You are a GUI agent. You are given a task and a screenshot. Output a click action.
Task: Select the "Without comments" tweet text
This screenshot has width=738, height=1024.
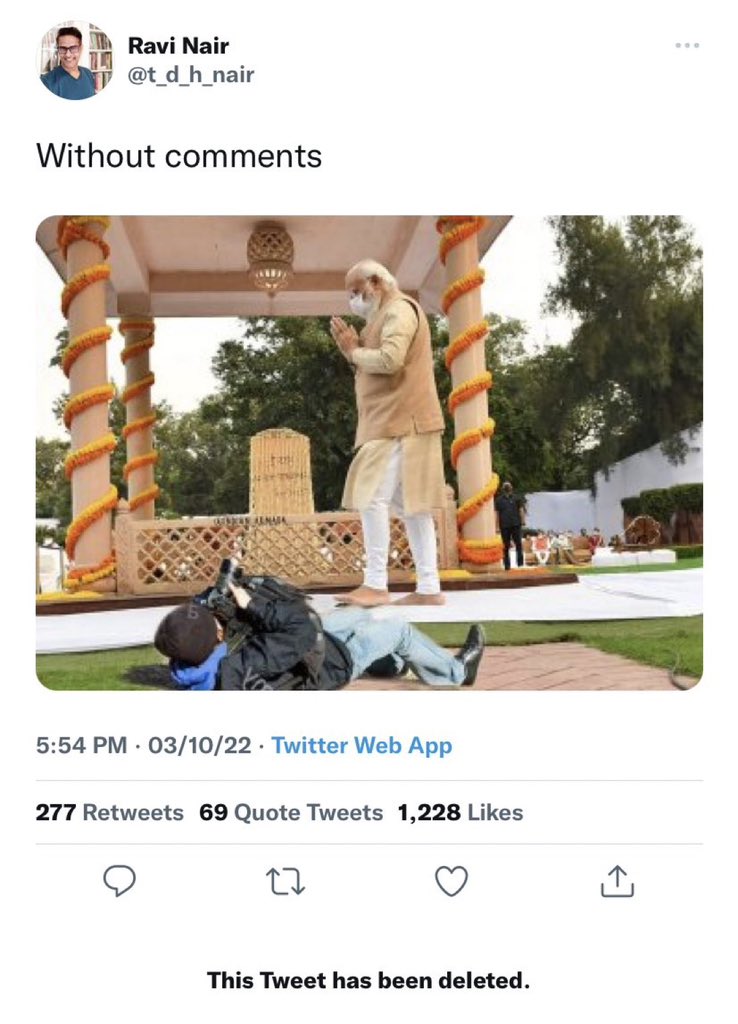click(x=179, y=156)
